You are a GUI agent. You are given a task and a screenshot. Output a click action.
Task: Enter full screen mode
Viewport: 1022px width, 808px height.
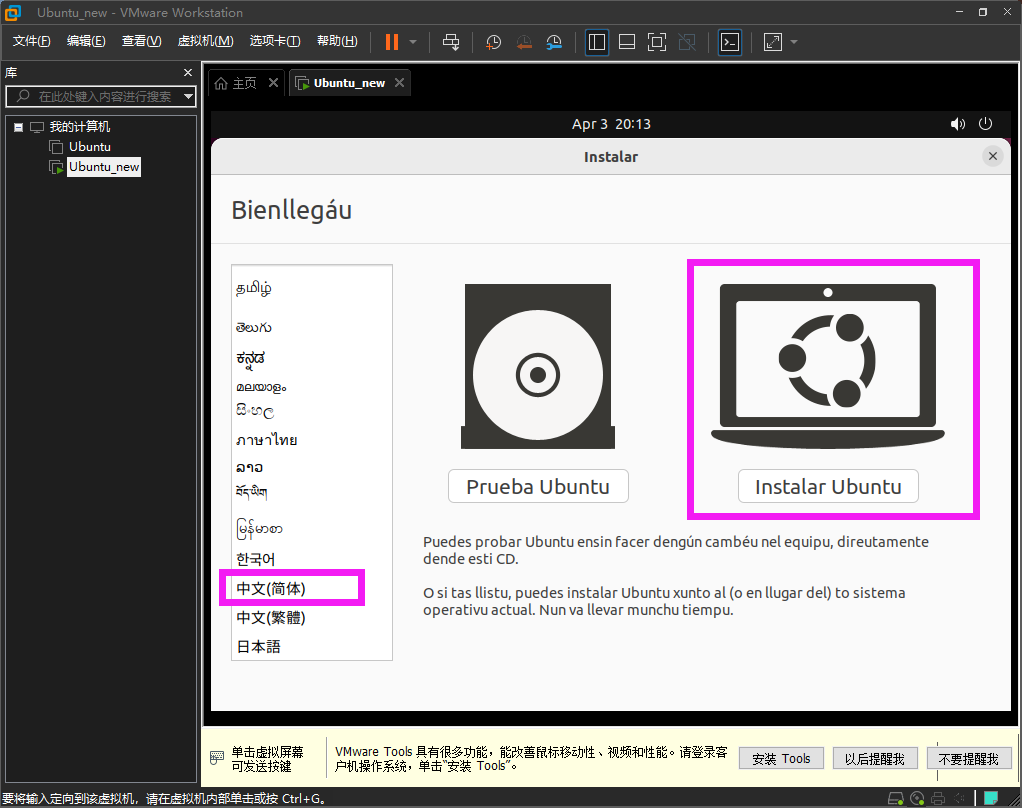657,42
